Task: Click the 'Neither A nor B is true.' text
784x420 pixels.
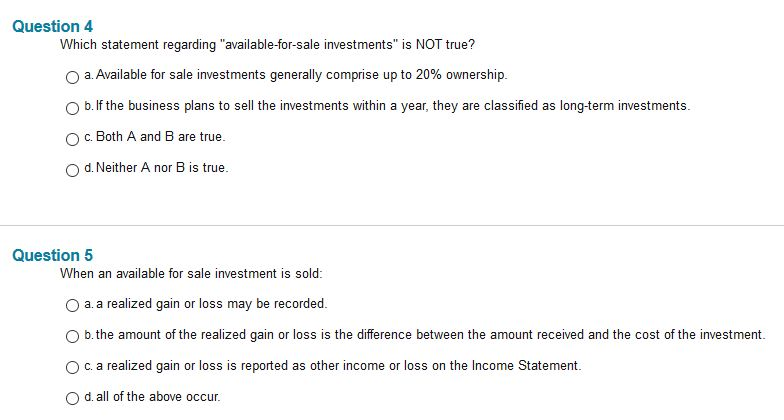Action: 162,168
